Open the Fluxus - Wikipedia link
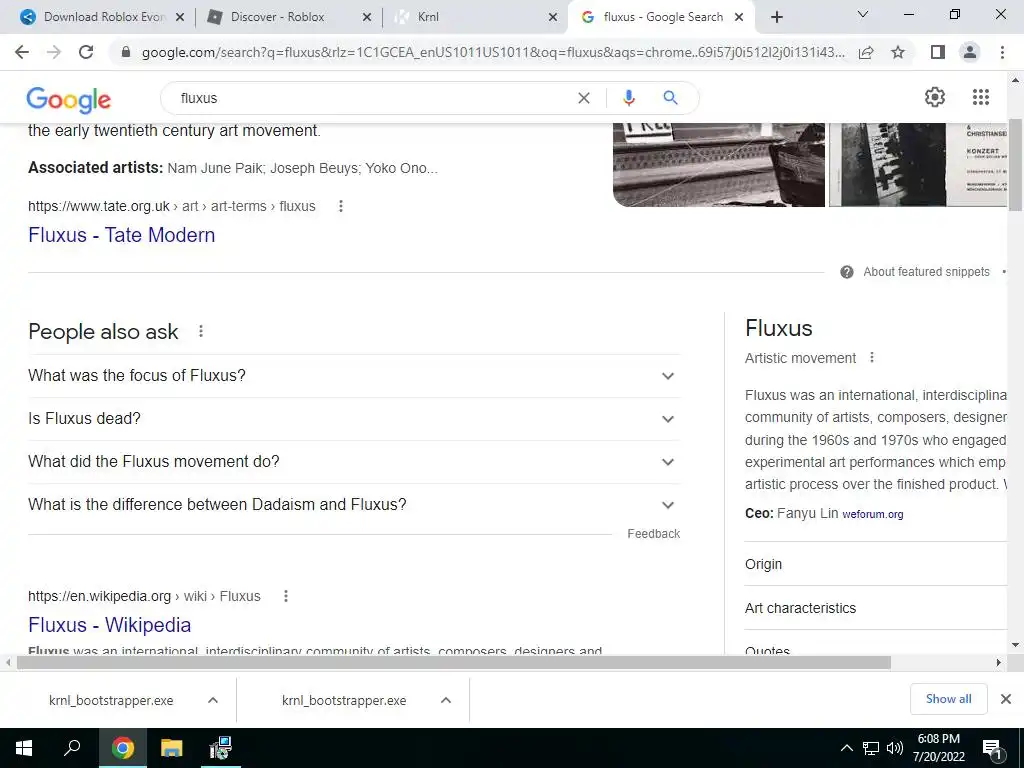 tap(110, 625)
